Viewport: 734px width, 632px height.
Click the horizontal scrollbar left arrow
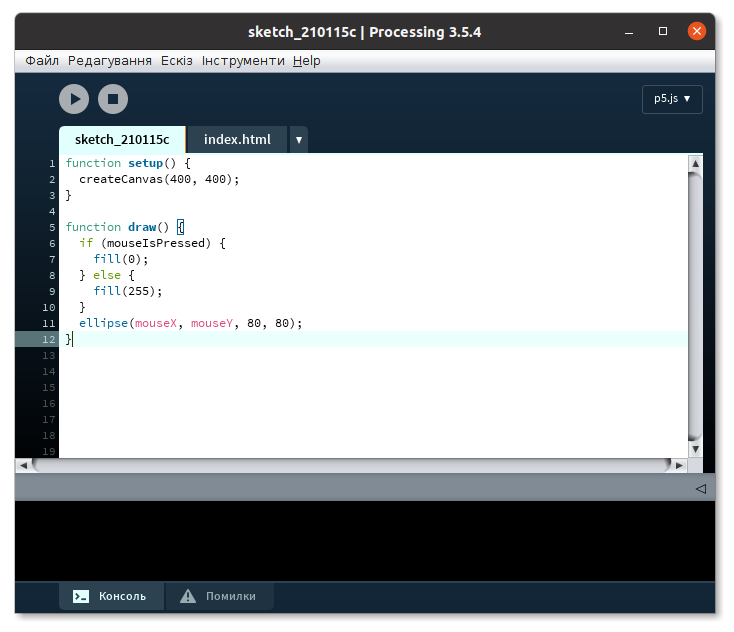coord(23,465)
